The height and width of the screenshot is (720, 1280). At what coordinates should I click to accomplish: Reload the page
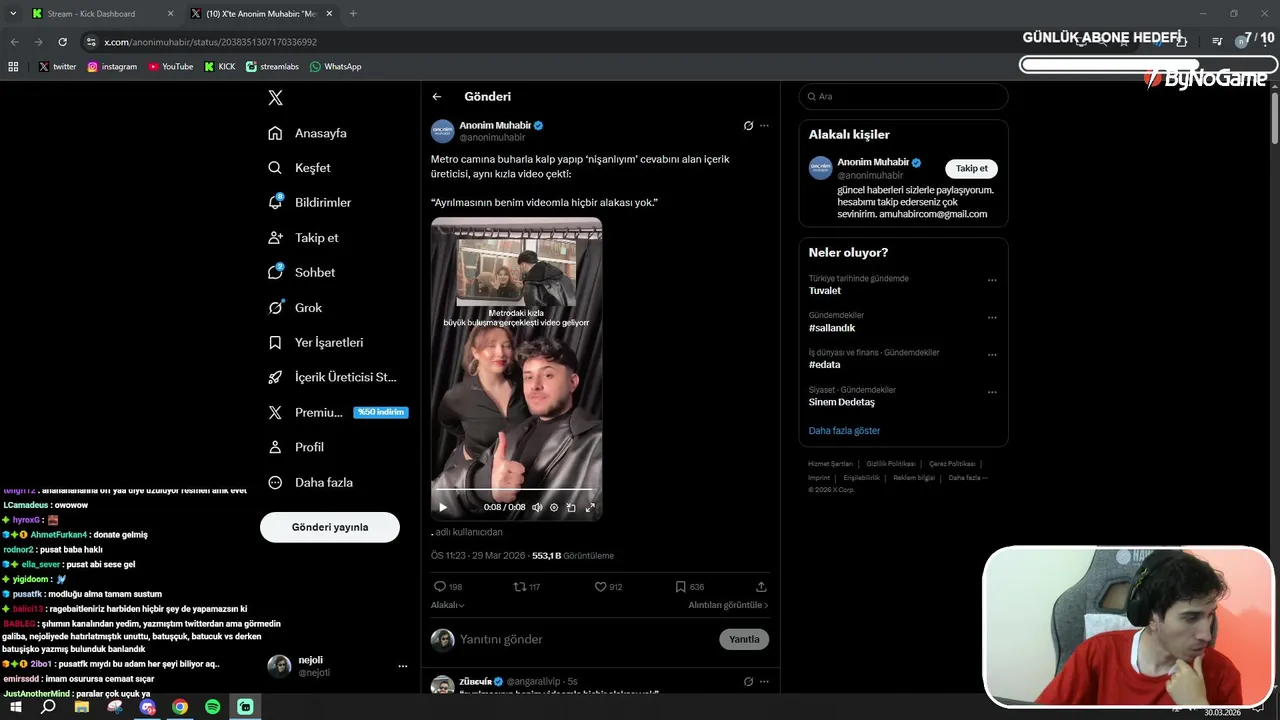pyautogui.click(x=63, y=42)
